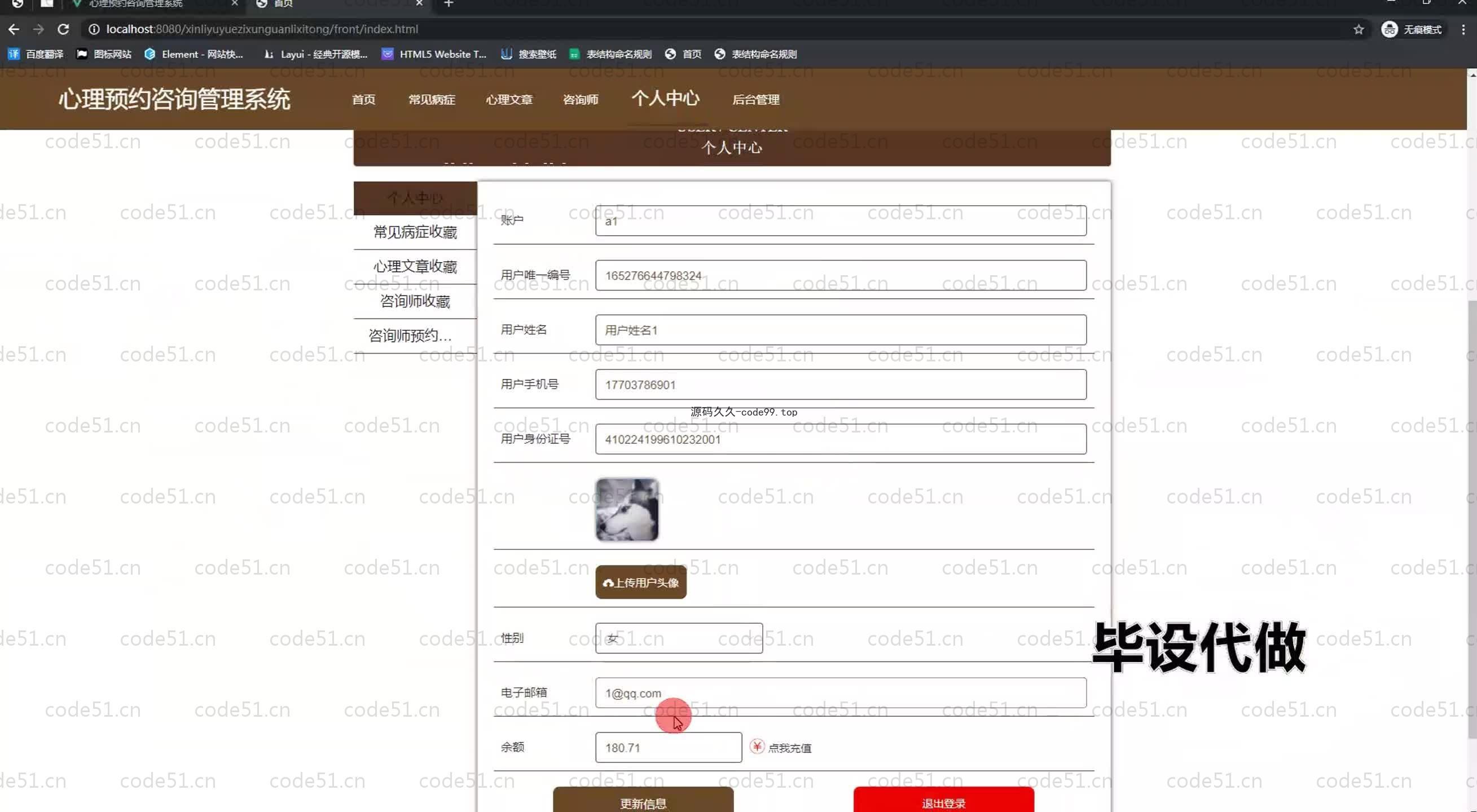Image resolution: width=1477 pixels, height=812 pixels.
Task: Select 咨询师收藏 in the sidebar
Action: click(415, 301)
